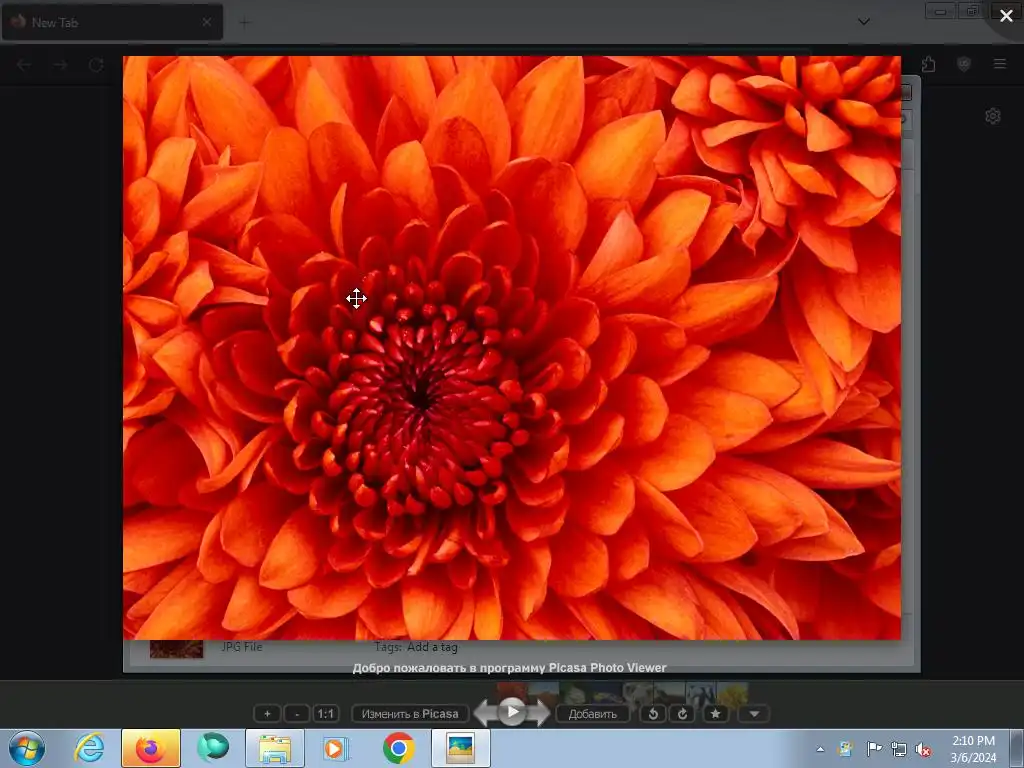Screen dimensions: 1024x768
Task: Switch to Firefox in the taskbar
Action: pos(151,748)
